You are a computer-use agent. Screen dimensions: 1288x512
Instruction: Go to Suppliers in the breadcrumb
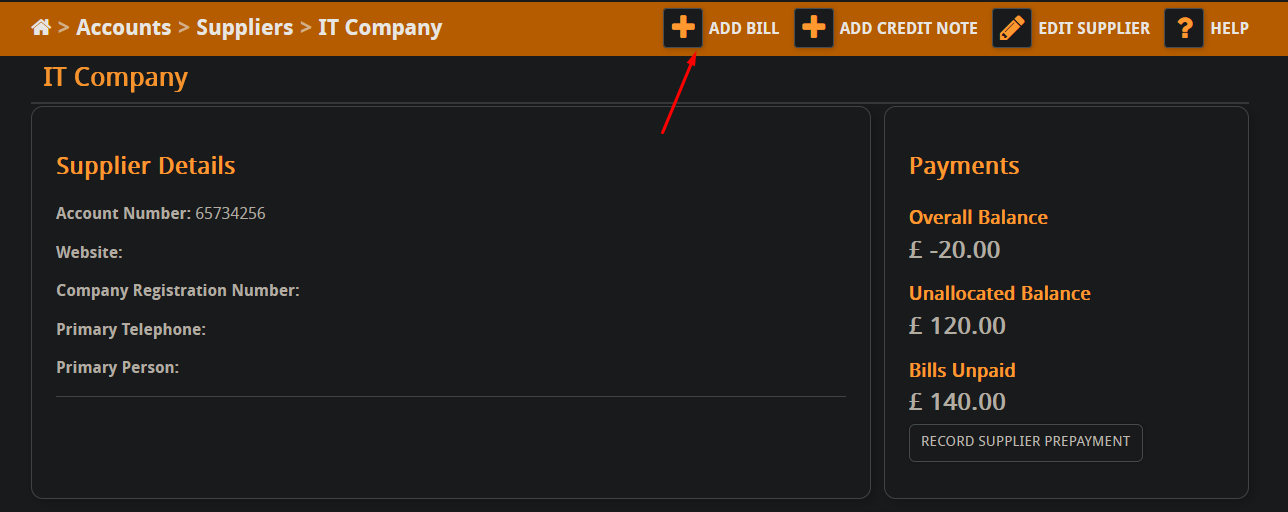(x=245, y=28)
